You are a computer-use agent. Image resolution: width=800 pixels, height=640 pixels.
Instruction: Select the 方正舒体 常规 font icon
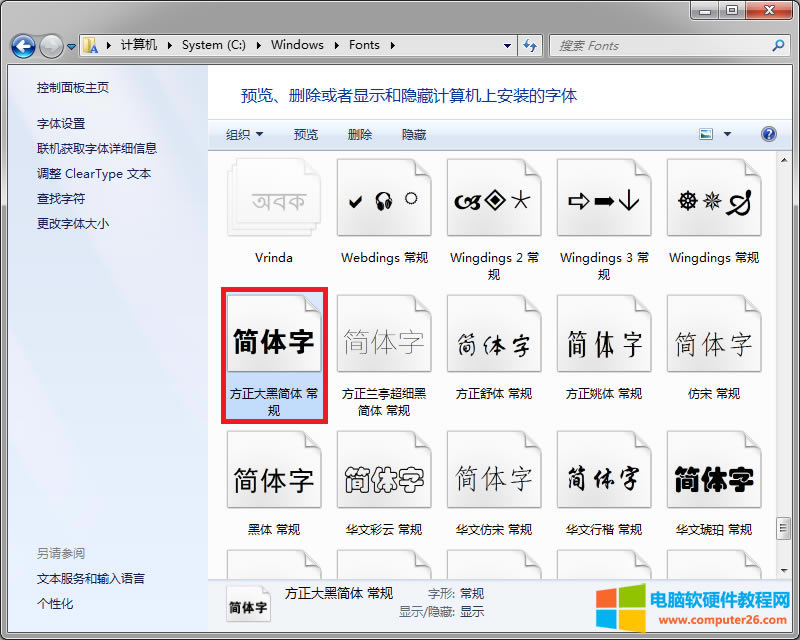[x=494, y=334]
